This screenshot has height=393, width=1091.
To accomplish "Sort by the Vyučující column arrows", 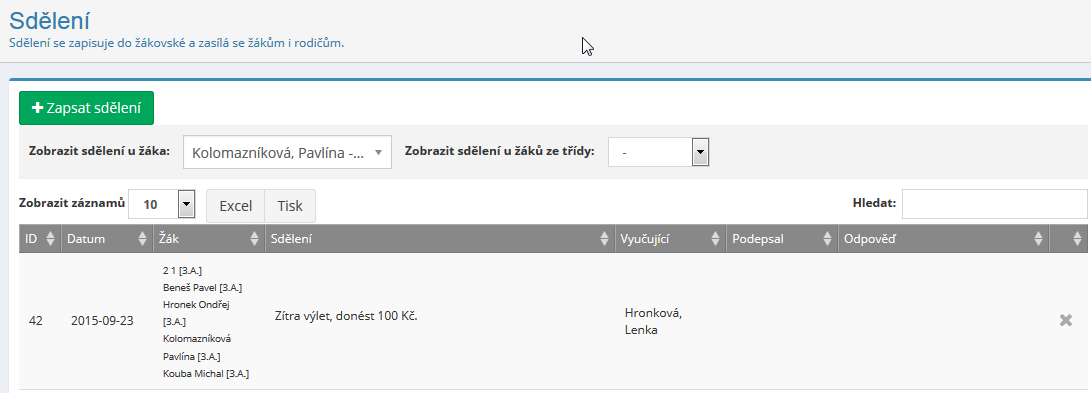I will 715,239.
